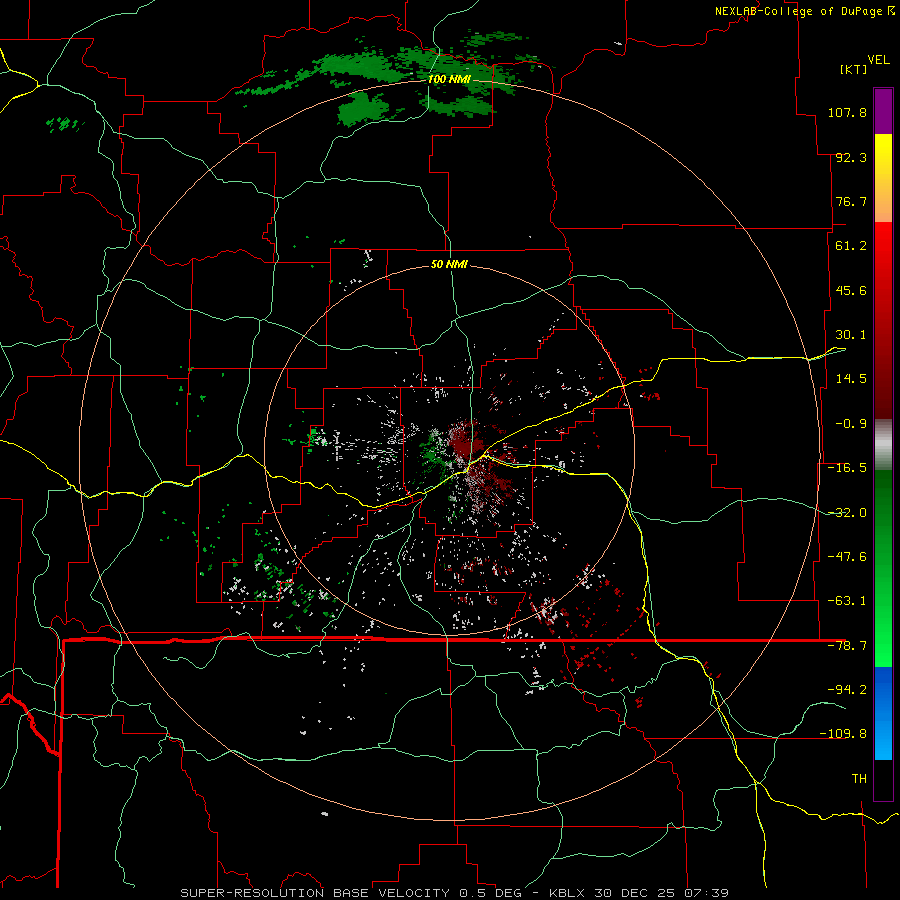Click the -47.6 value on velocity scale

point(847,557)
